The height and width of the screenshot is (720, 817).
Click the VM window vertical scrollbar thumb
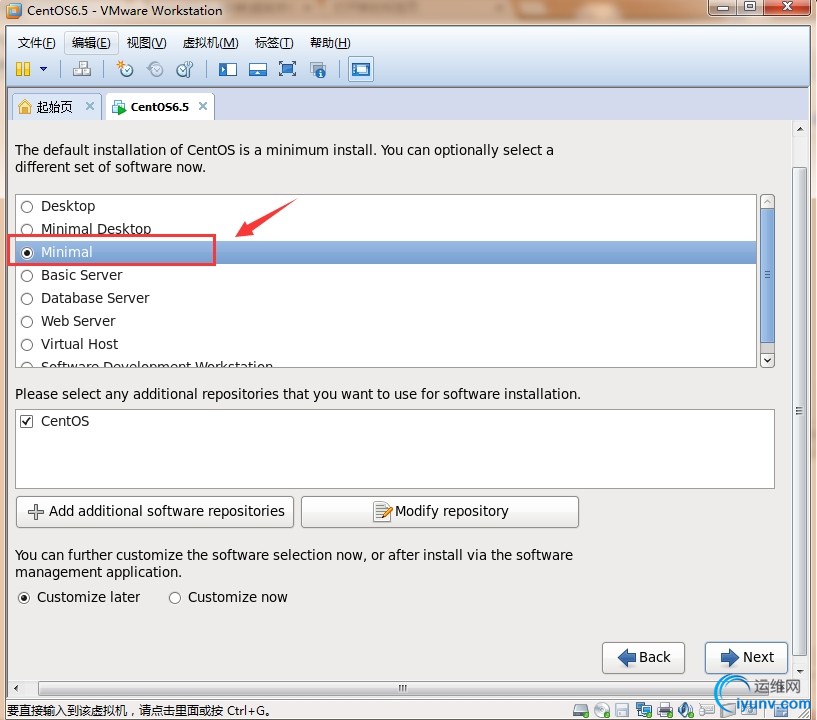[799, 410]
